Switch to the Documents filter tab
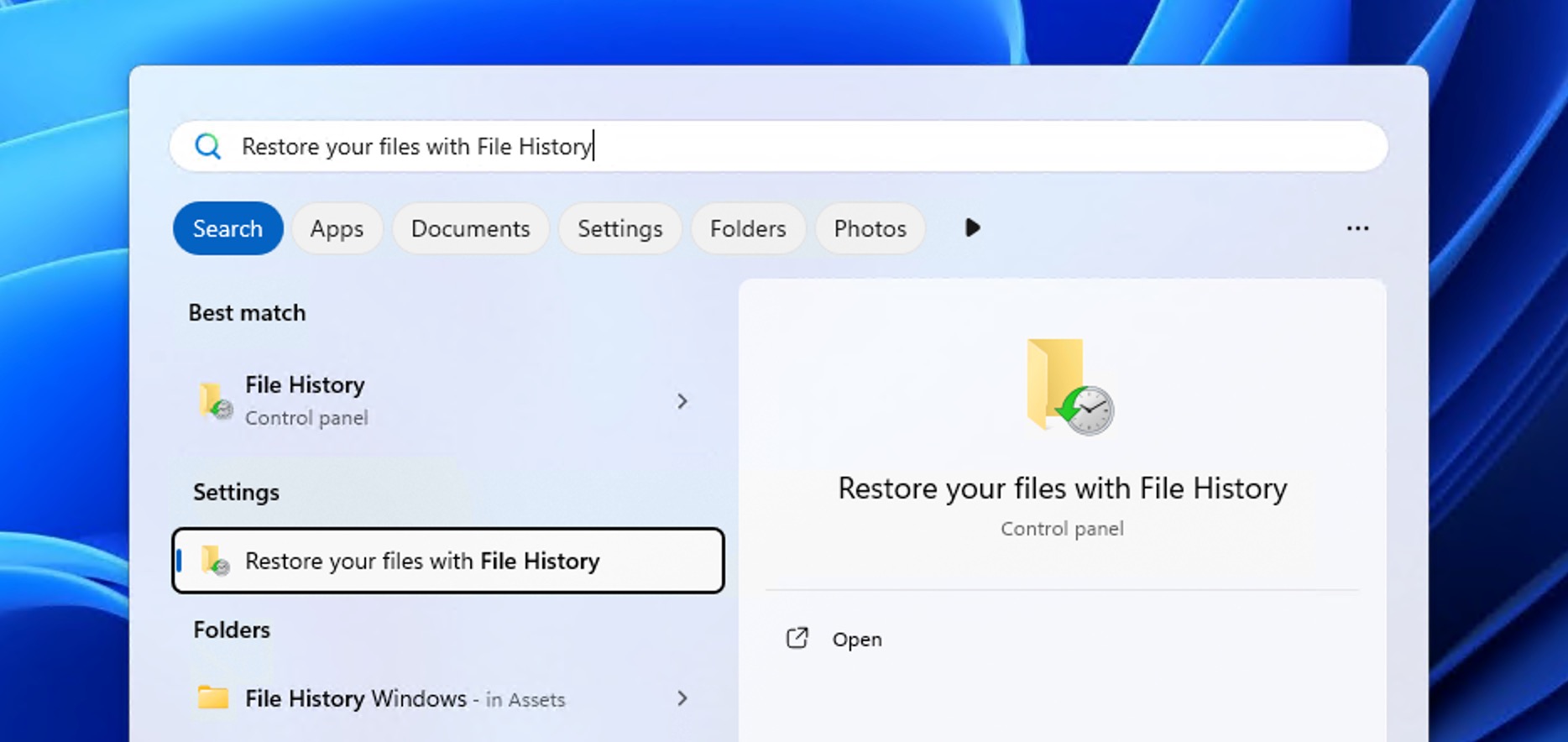 click(470, 228)
